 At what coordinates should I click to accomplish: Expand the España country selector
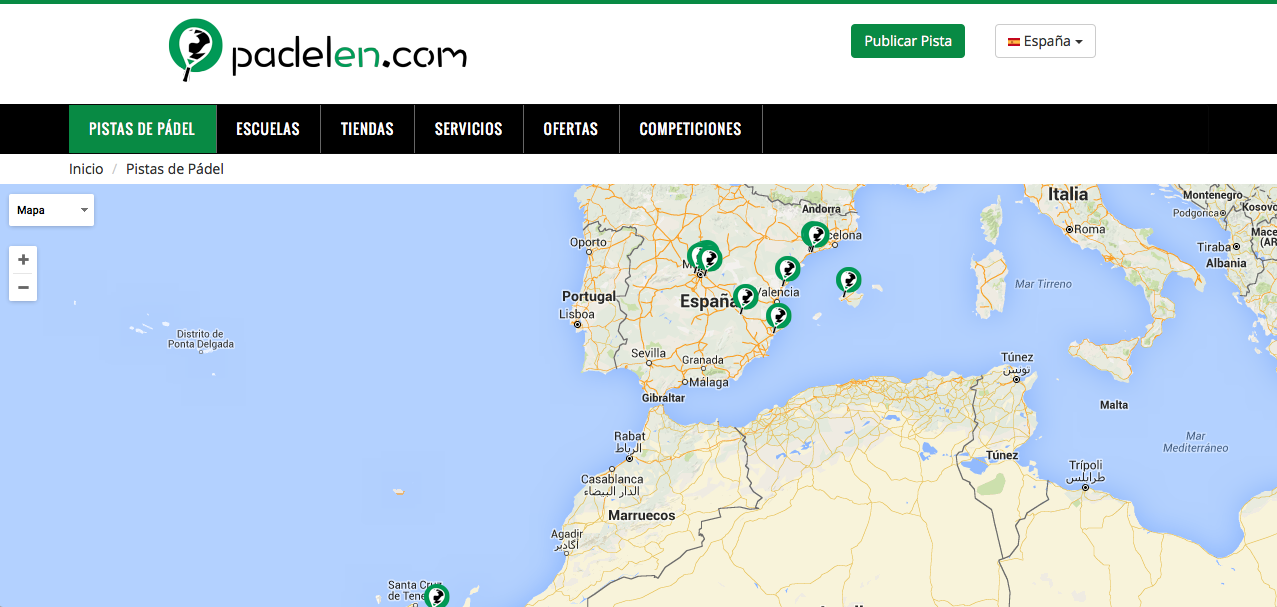1045,41
